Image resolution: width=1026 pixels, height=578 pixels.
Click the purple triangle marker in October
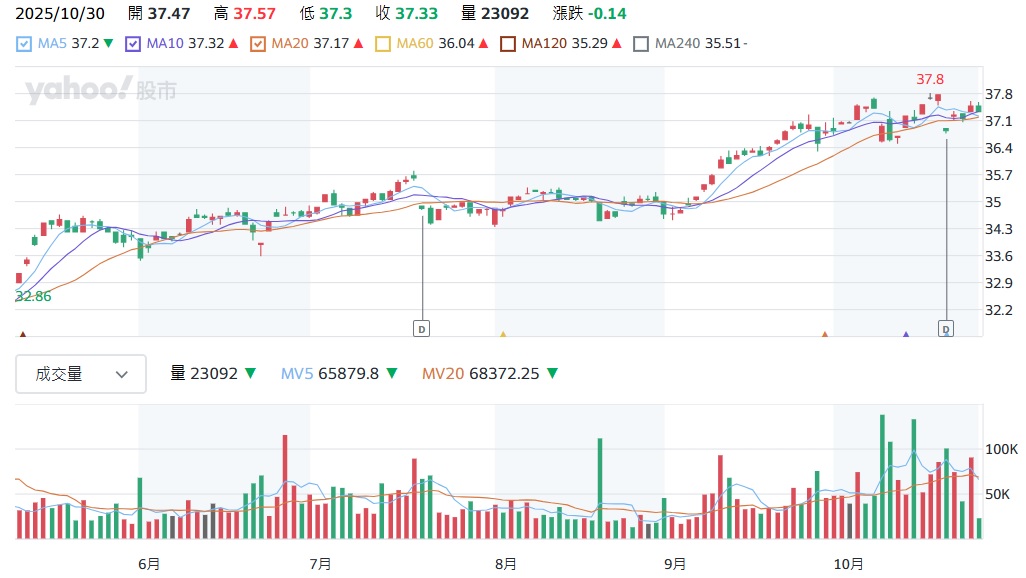[x=906, y=335]
